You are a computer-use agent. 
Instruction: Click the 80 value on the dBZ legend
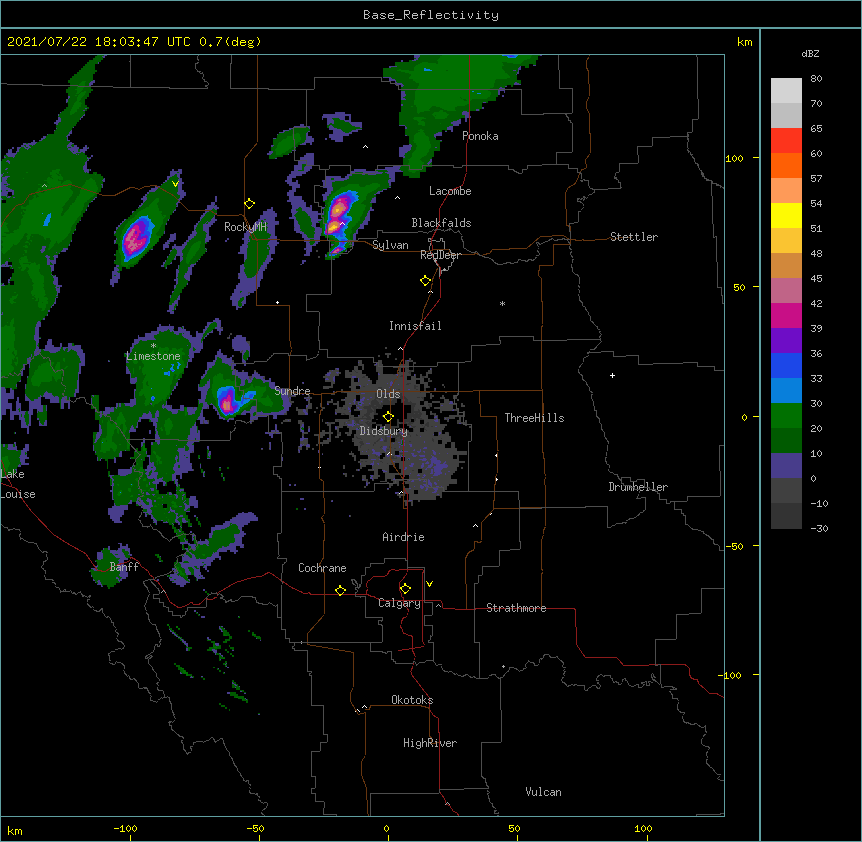point(816,79)
